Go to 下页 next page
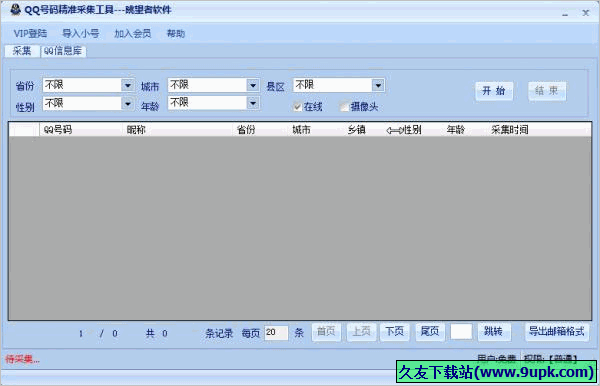 (x=395, y=331)
